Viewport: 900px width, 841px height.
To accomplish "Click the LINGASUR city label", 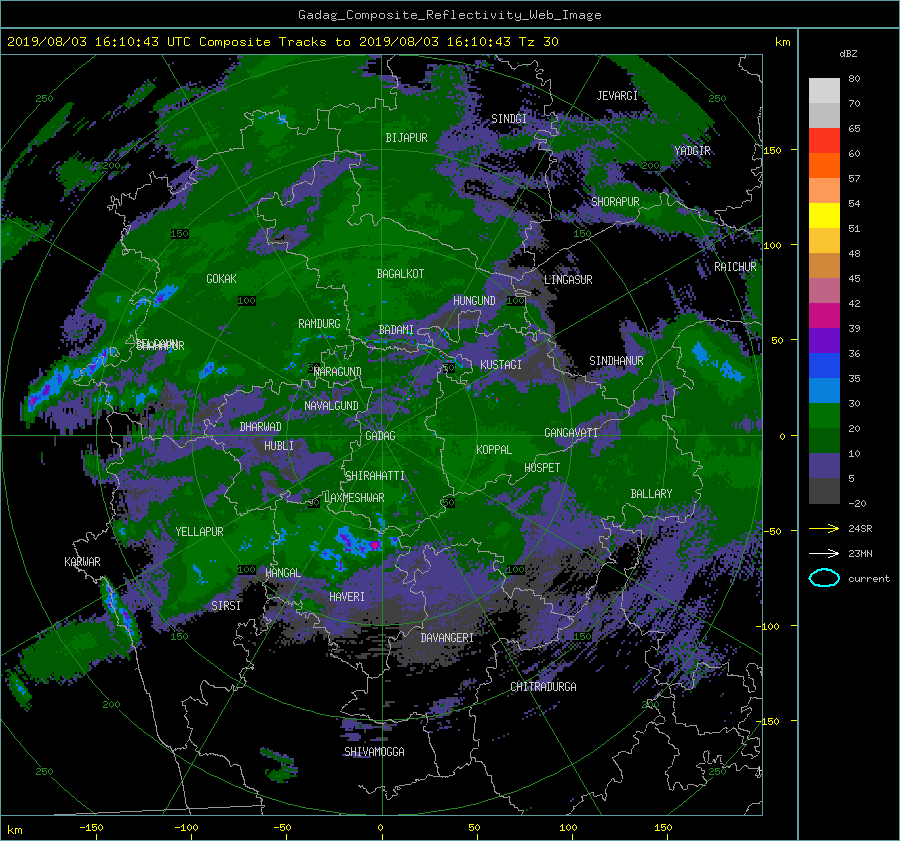I will (568, 280).
